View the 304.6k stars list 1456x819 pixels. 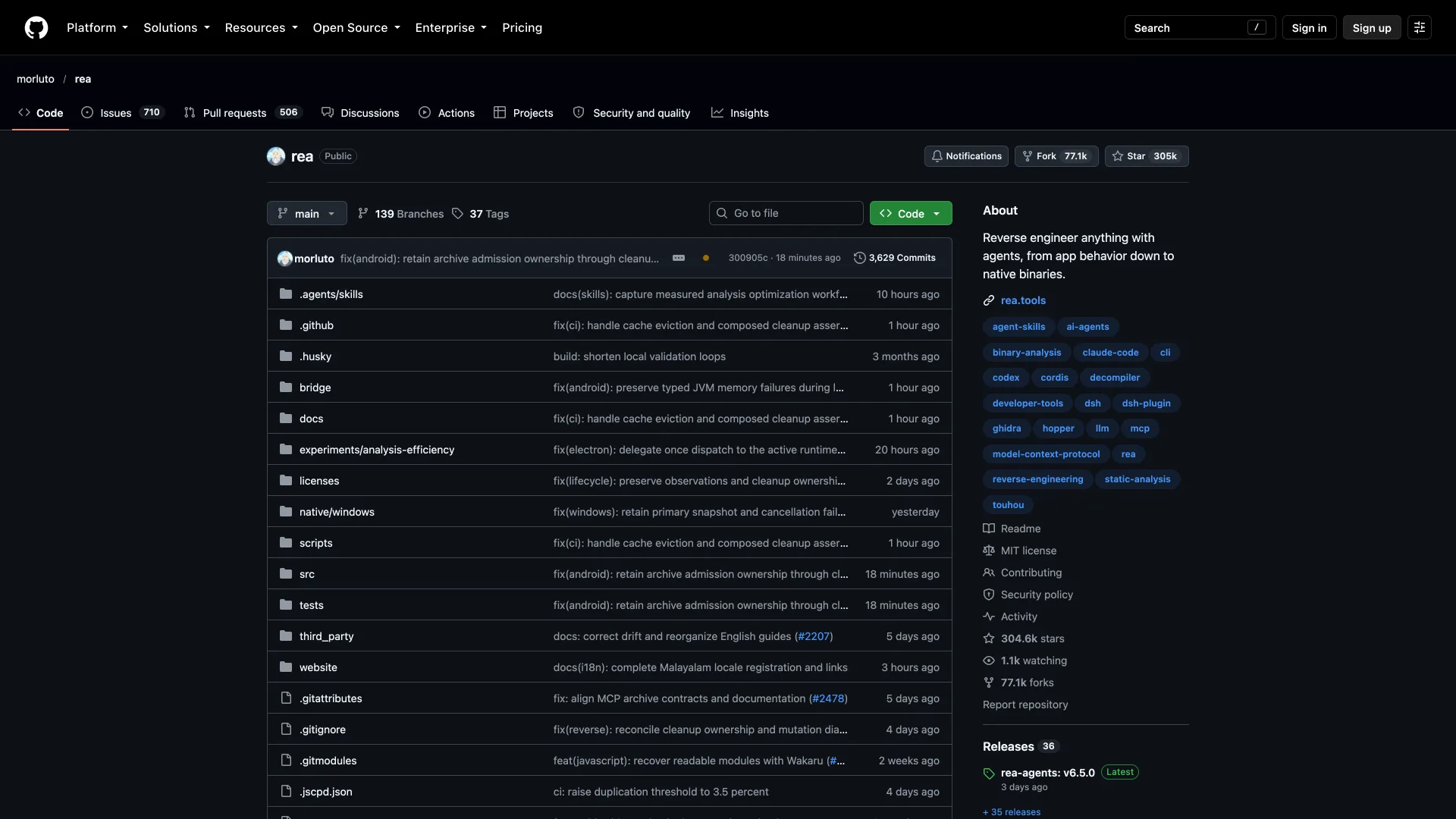[x=1023, y=639]
